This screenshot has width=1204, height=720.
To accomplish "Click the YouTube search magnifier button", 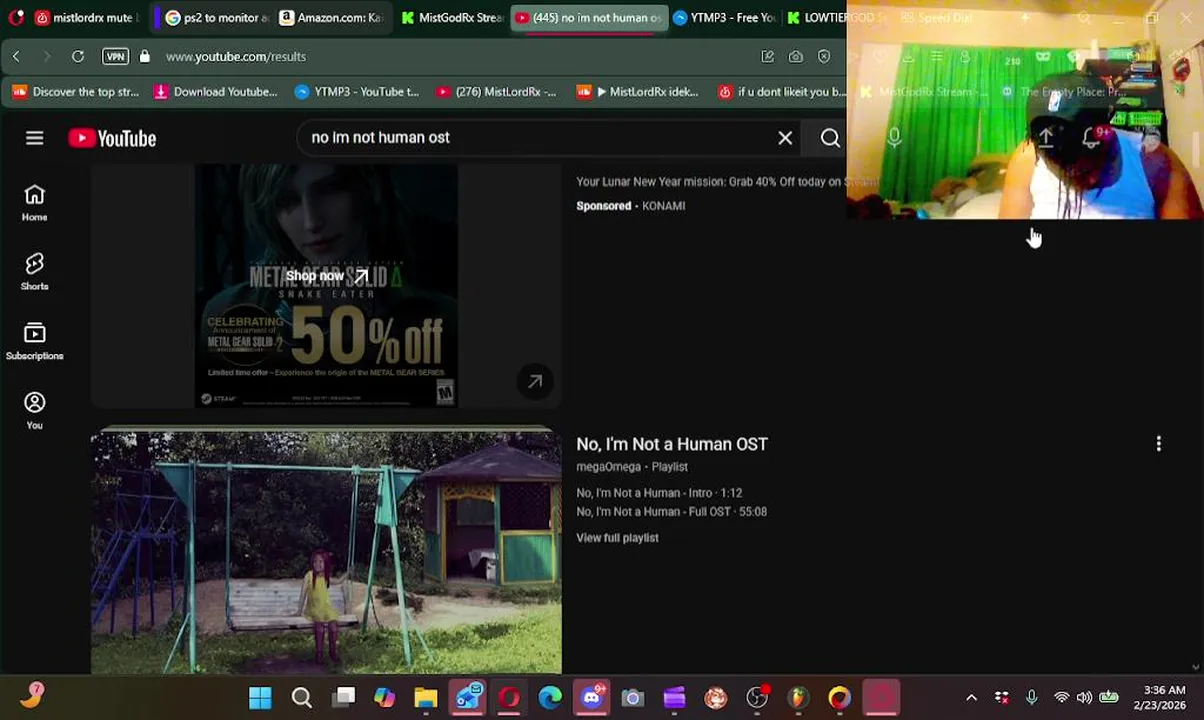I will pyautogui.click(x=830, y=138).
